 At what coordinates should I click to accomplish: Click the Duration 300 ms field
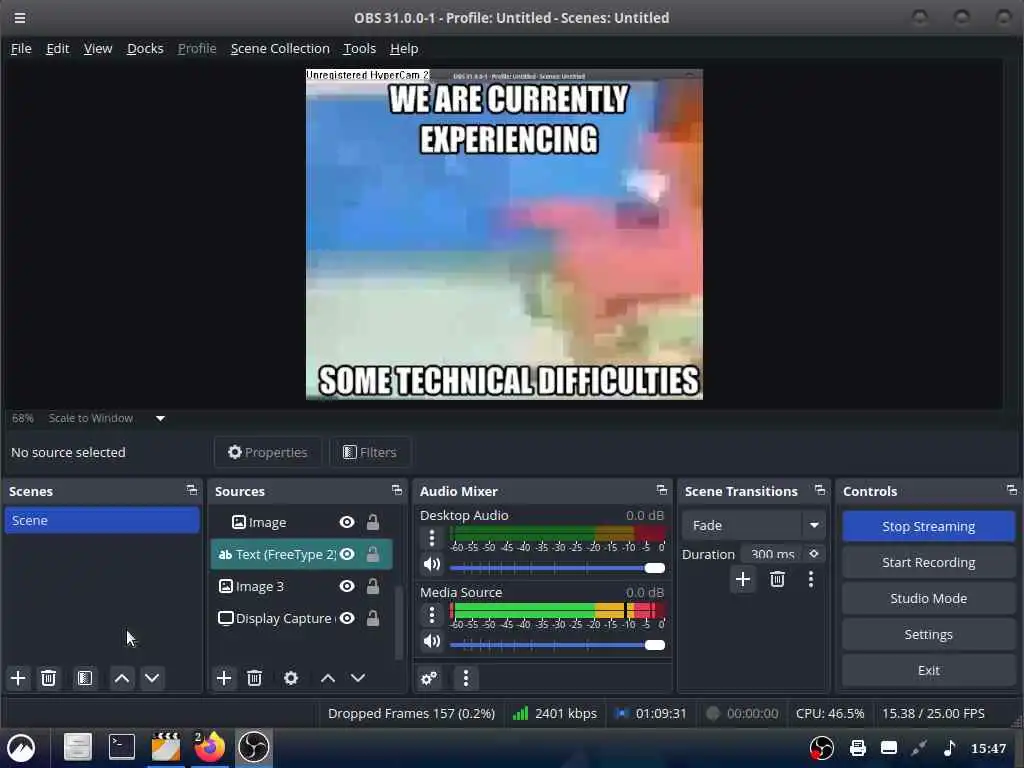[x=773, y=554]
